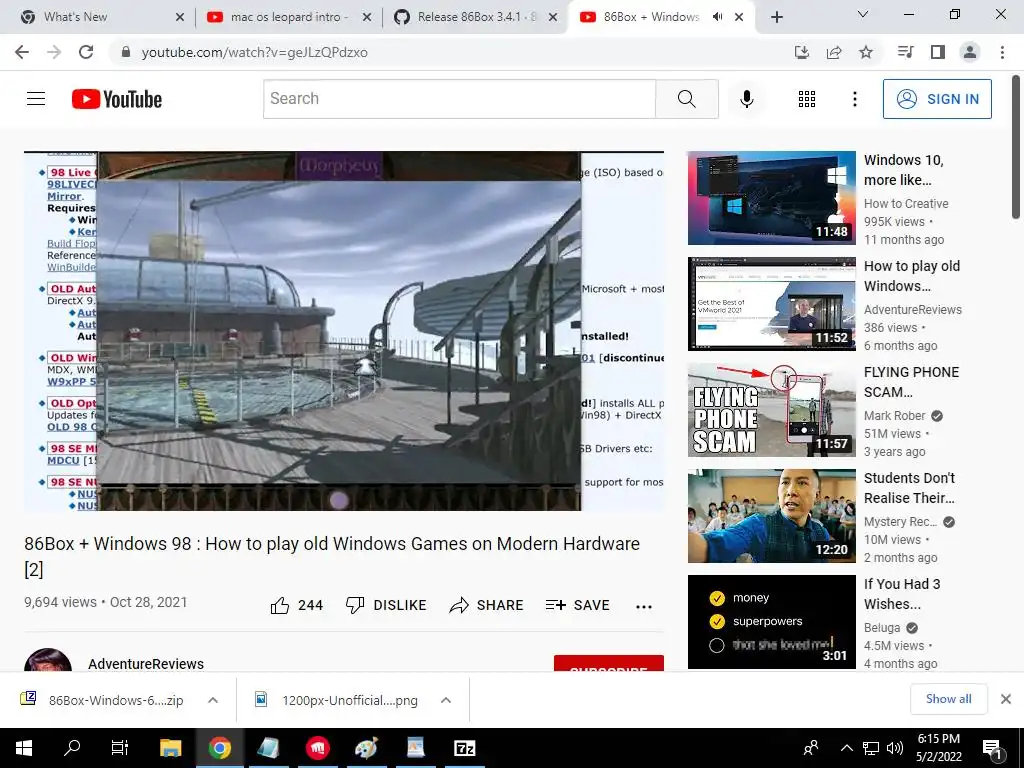The image size is (1024, 768).
Task: Click the install app icon in address bar
Action: click(802, 52)
